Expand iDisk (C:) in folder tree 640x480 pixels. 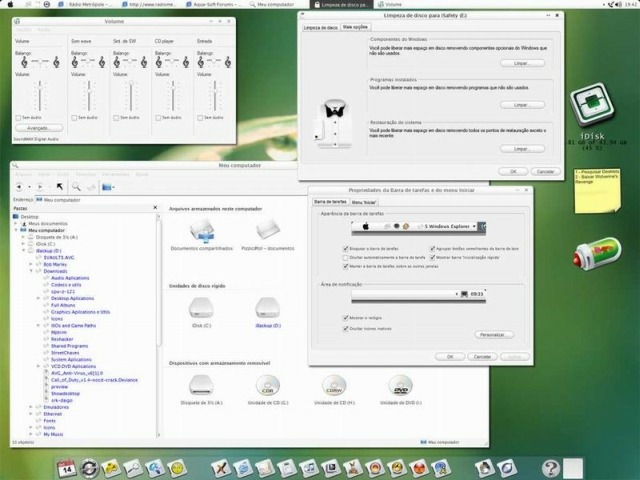click(23, 244)
